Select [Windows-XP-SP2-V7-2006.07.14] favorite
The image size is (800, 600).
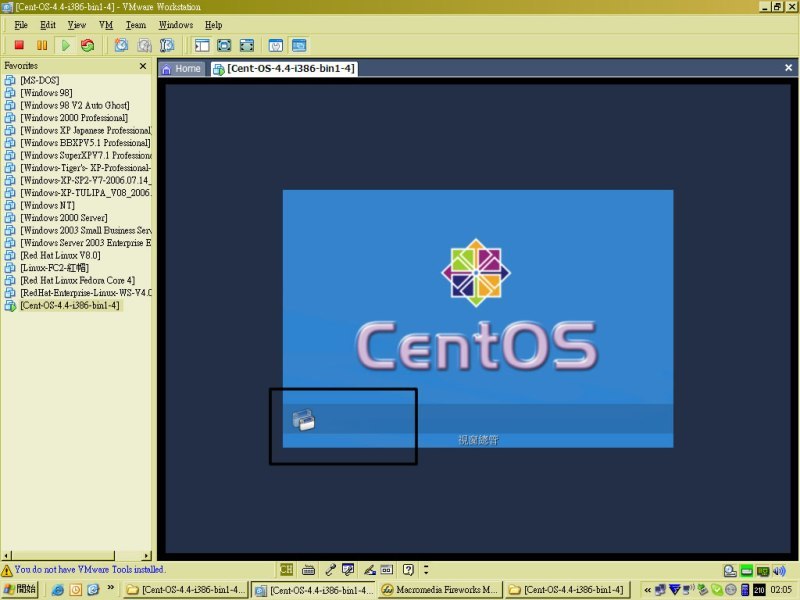(x=78, y=180)
